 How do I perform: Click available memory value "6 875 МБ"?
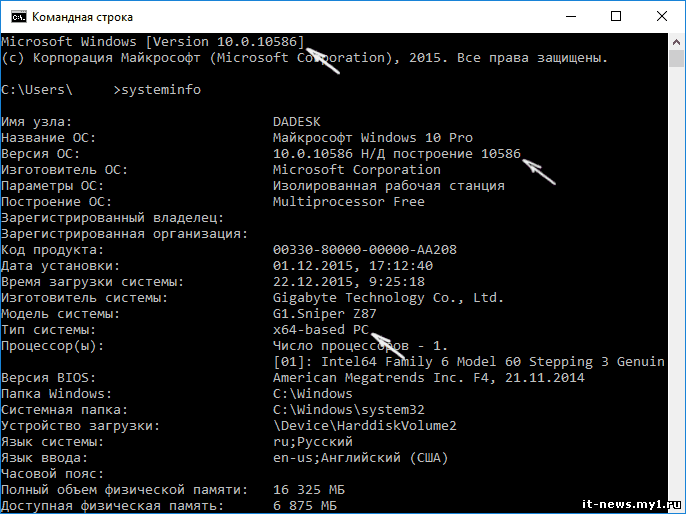coord(305,506)
